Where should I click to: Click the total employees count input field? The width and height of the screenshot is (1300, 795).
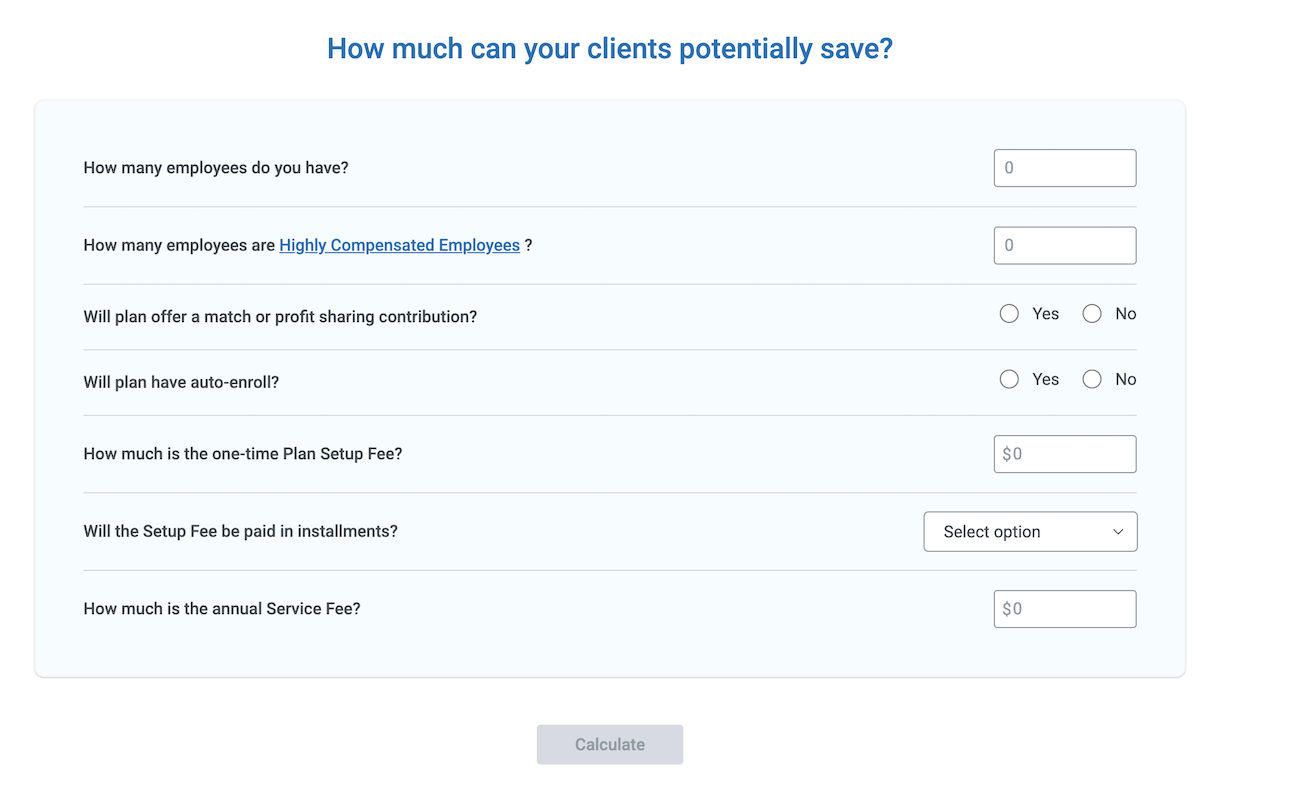1064,168
